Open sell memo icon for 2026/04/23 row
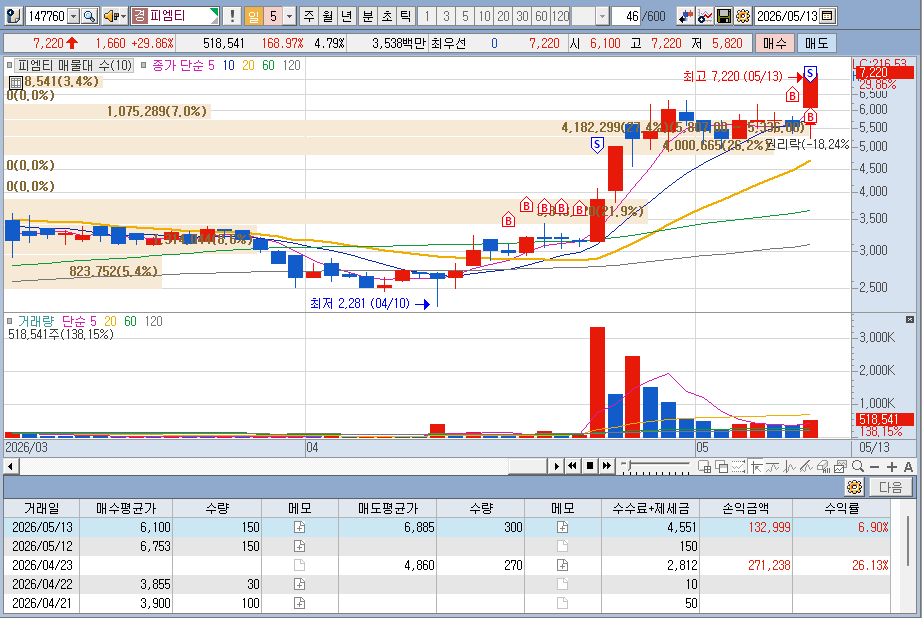The width and height of the screenshot is (922, 618). [562, 565]
